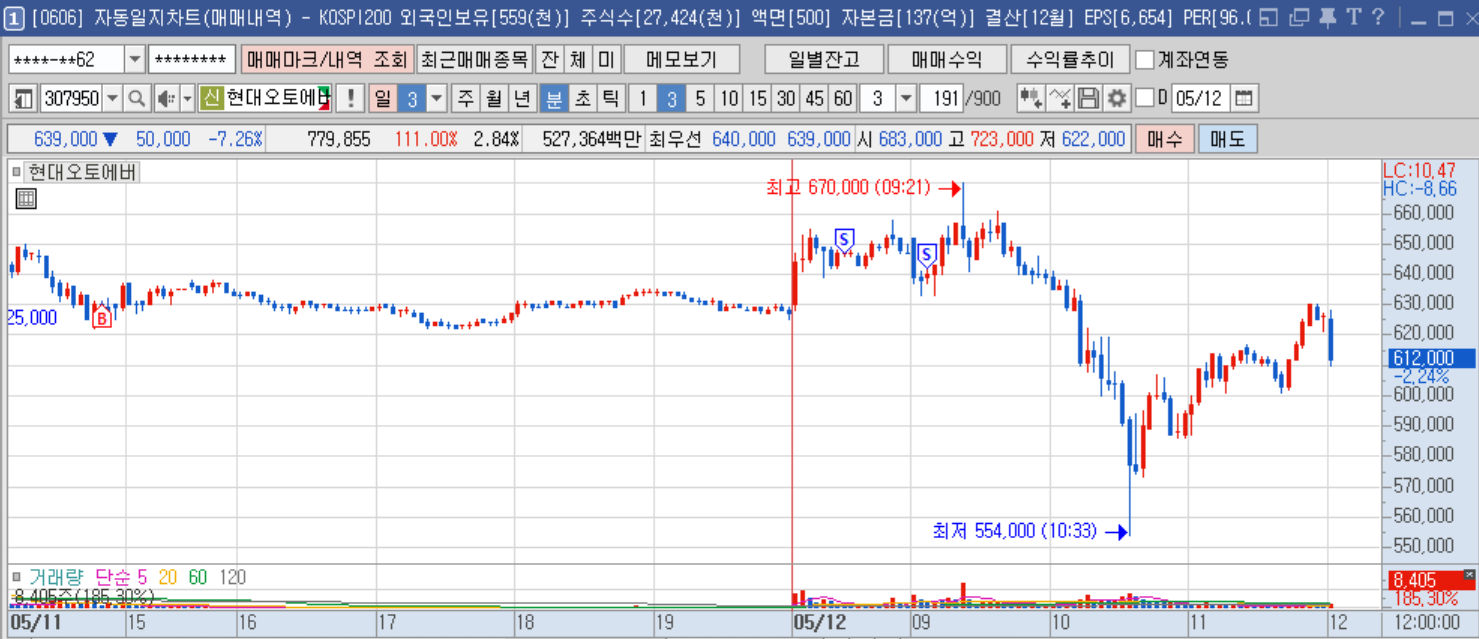This screenshot has width=1479, height=639.
Task: Select the 60 minute interval tab
Action: [844, 98]
